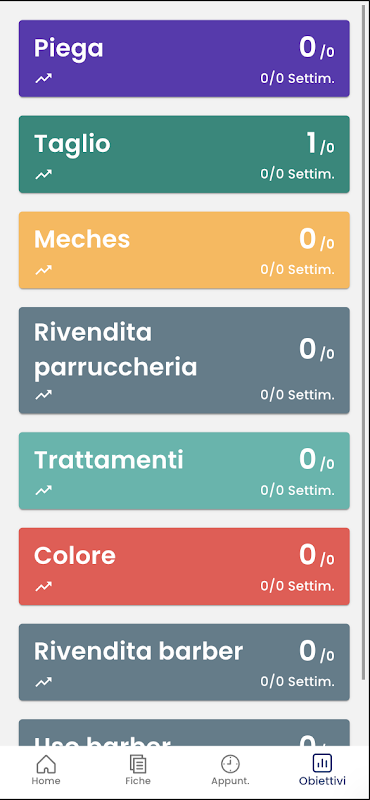
Task: Click the partially visible Uso barber card
Action: tap(184, 733)
